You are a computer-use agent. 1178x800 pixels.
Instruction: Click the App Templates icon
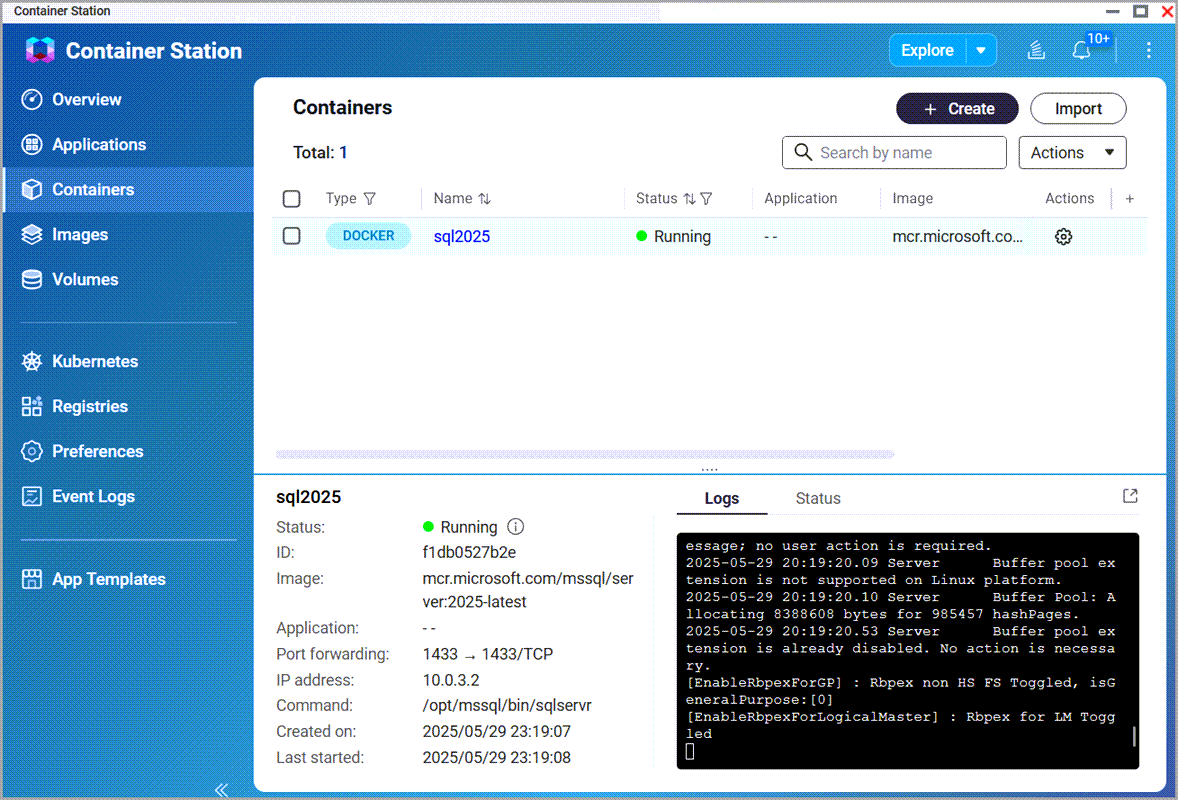pos(32,579)
